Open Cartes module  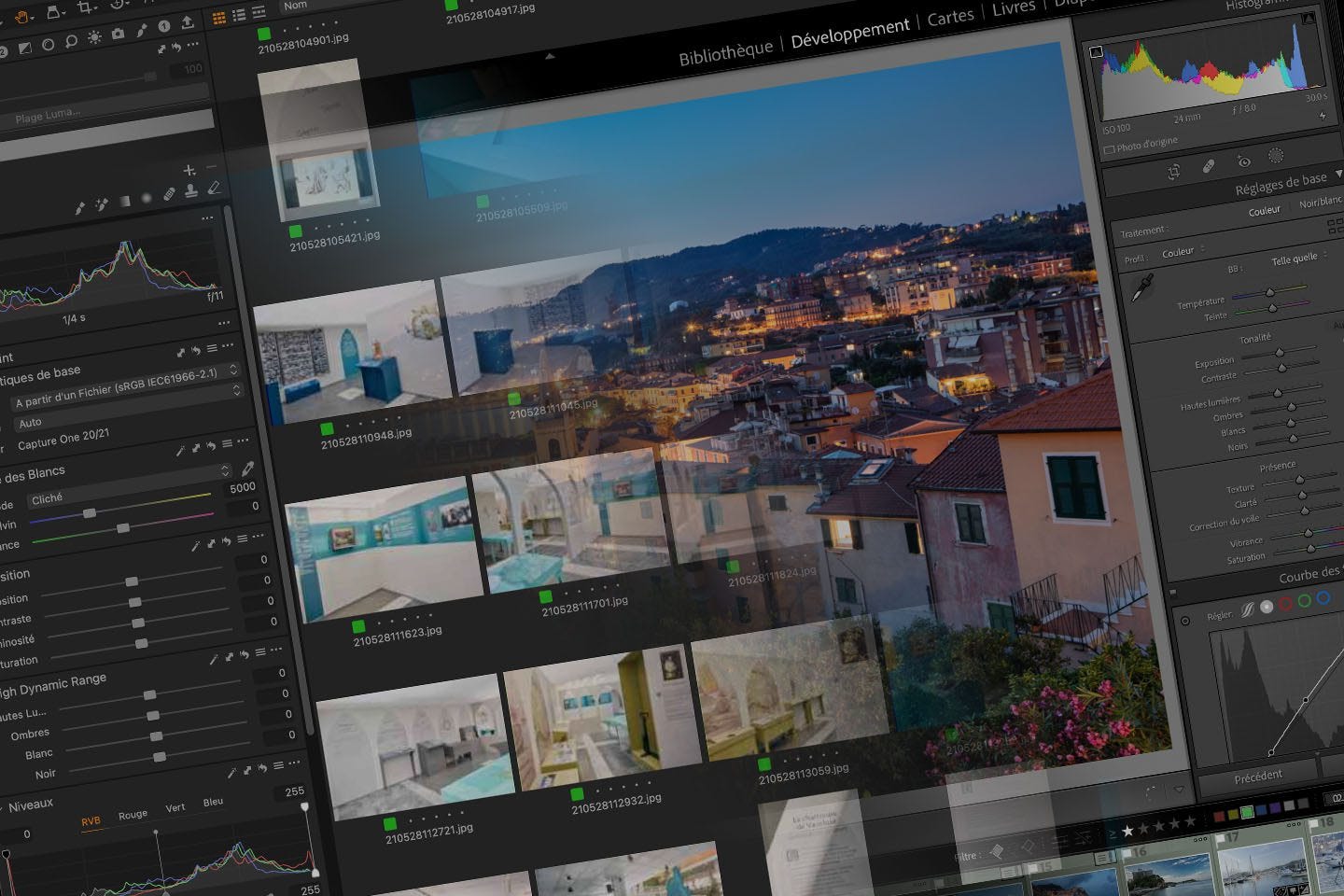950,18
